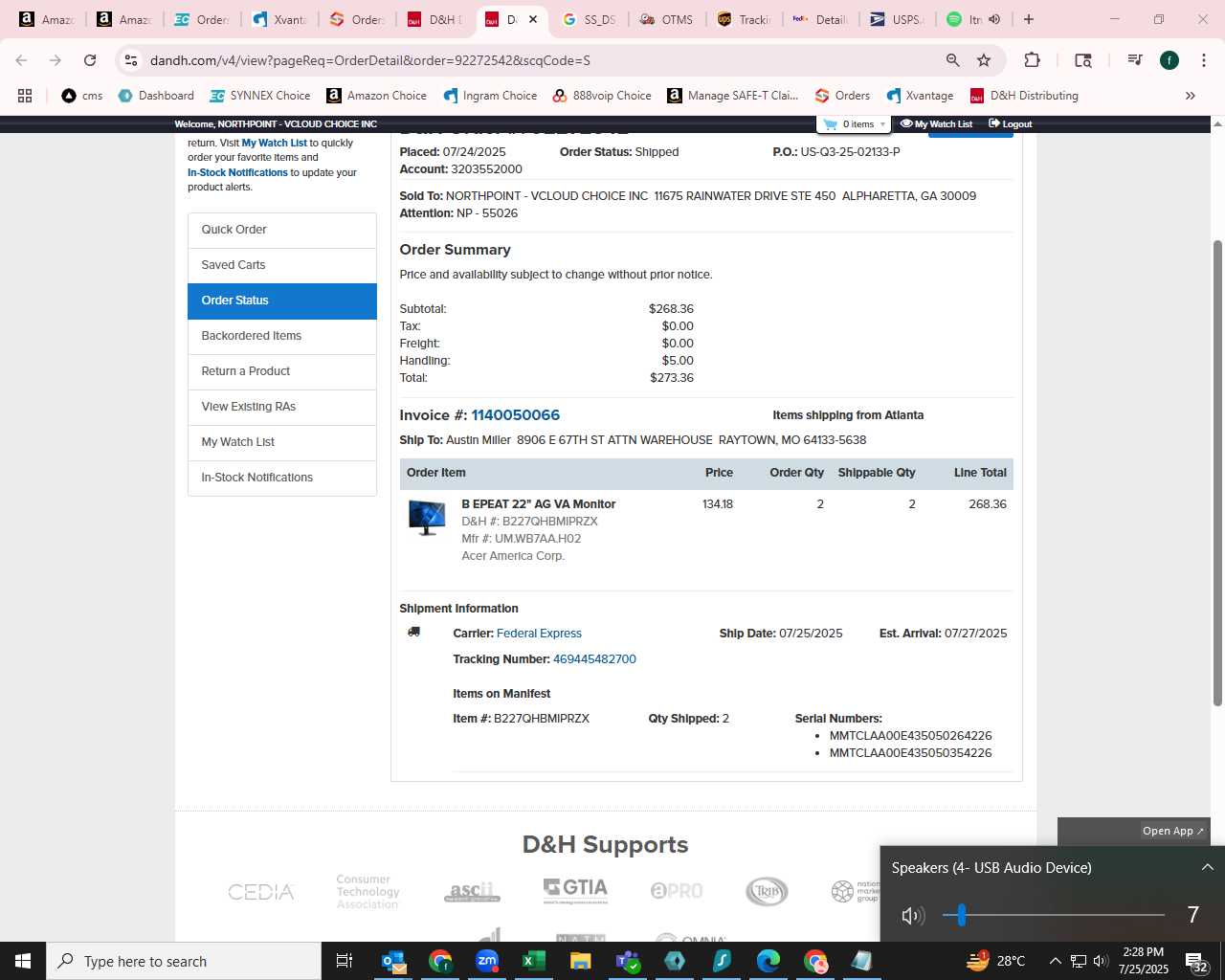Click the monitor product thumbnail
1225x980 pixels.
(x=427, y=517)
